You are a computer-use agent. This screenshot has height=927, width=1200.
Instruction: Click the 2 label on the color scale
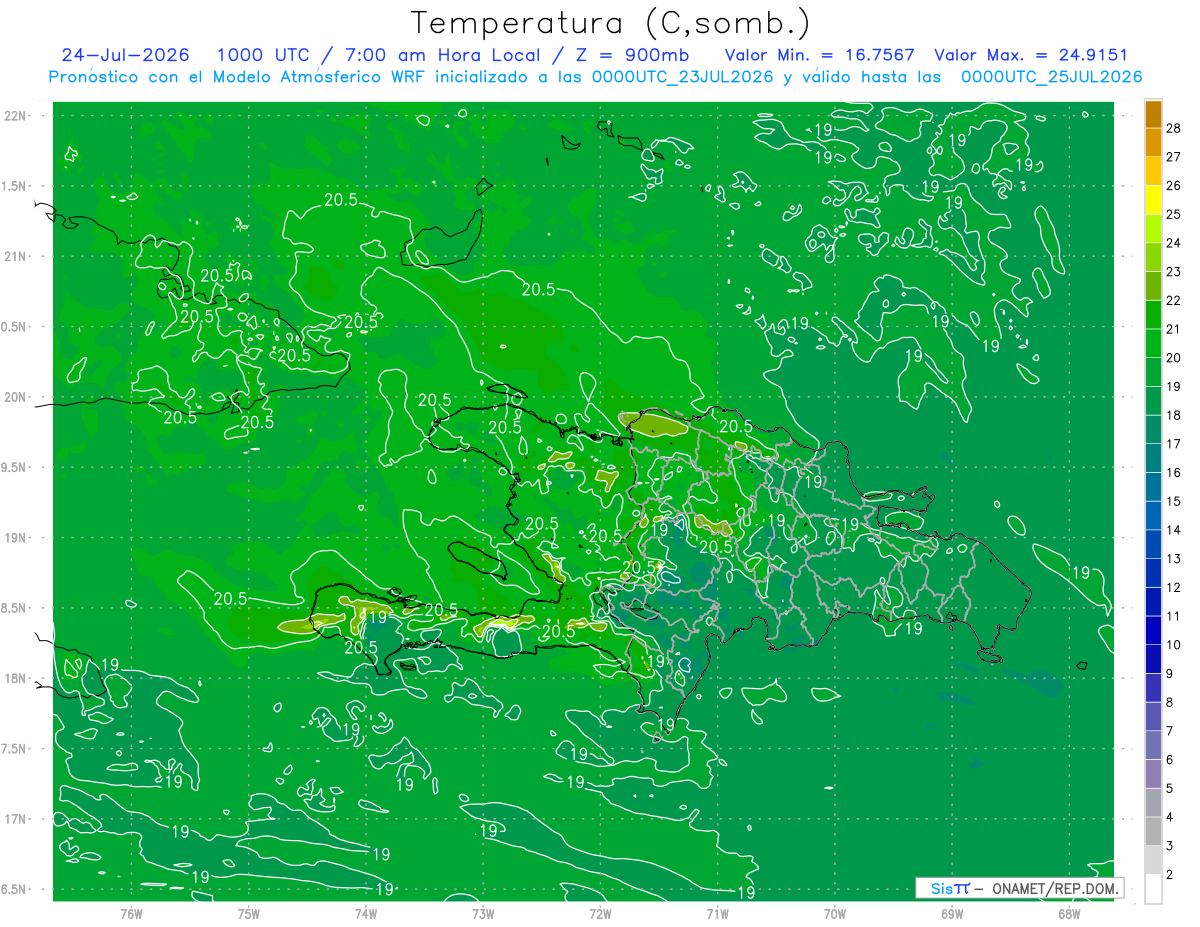(x=1171, y=875)
